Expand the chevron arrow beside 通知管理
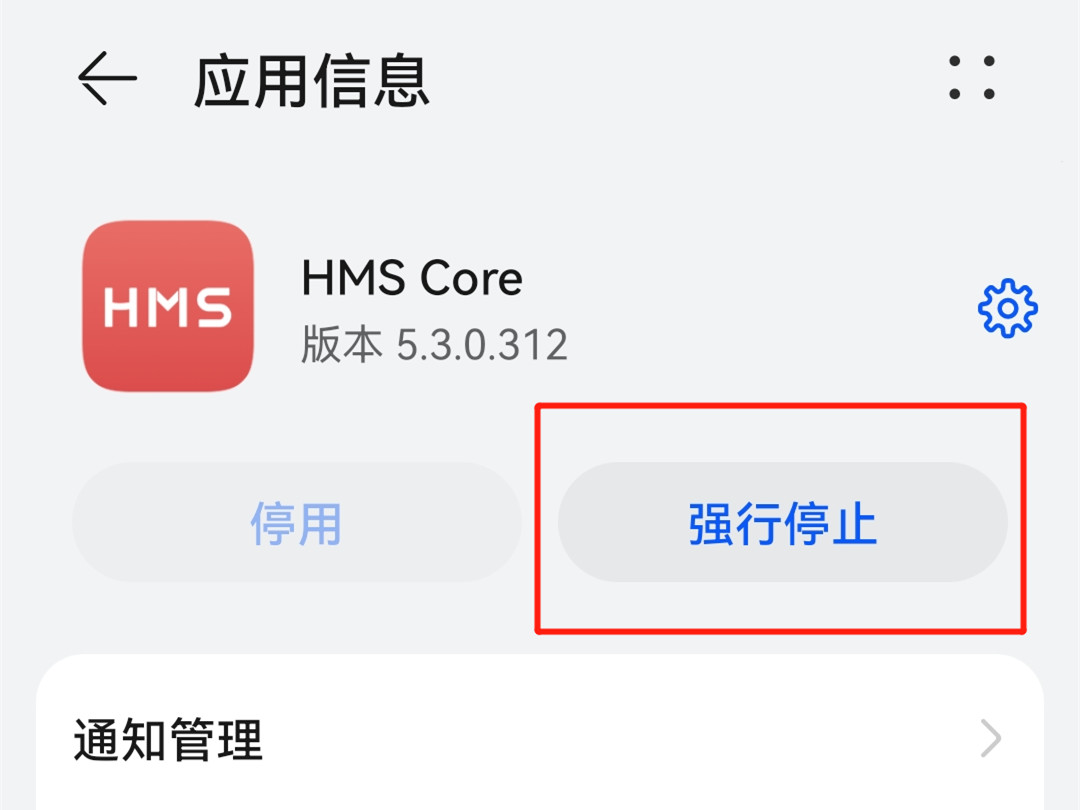This screenshot has width=1080, height=810. click(x=990, y=738)
